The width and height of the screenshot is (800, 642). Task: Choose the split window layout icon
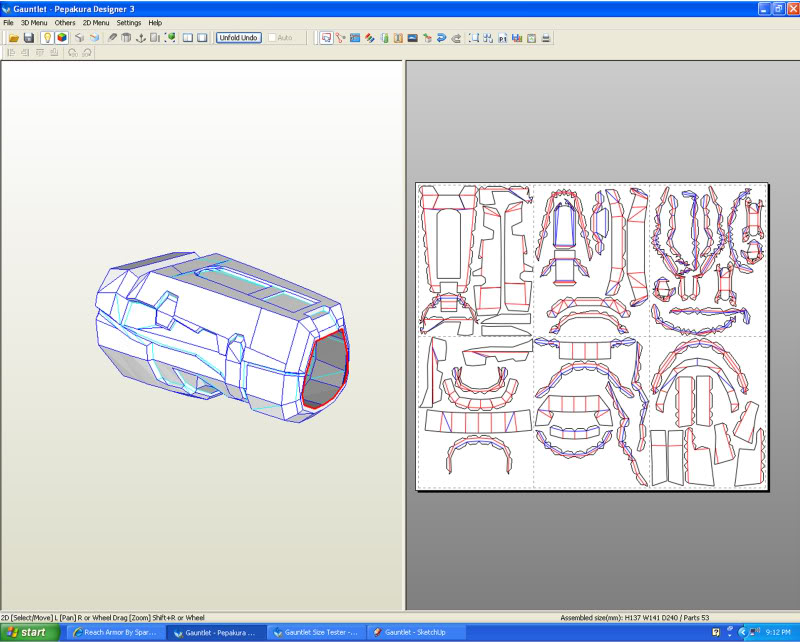188,38
